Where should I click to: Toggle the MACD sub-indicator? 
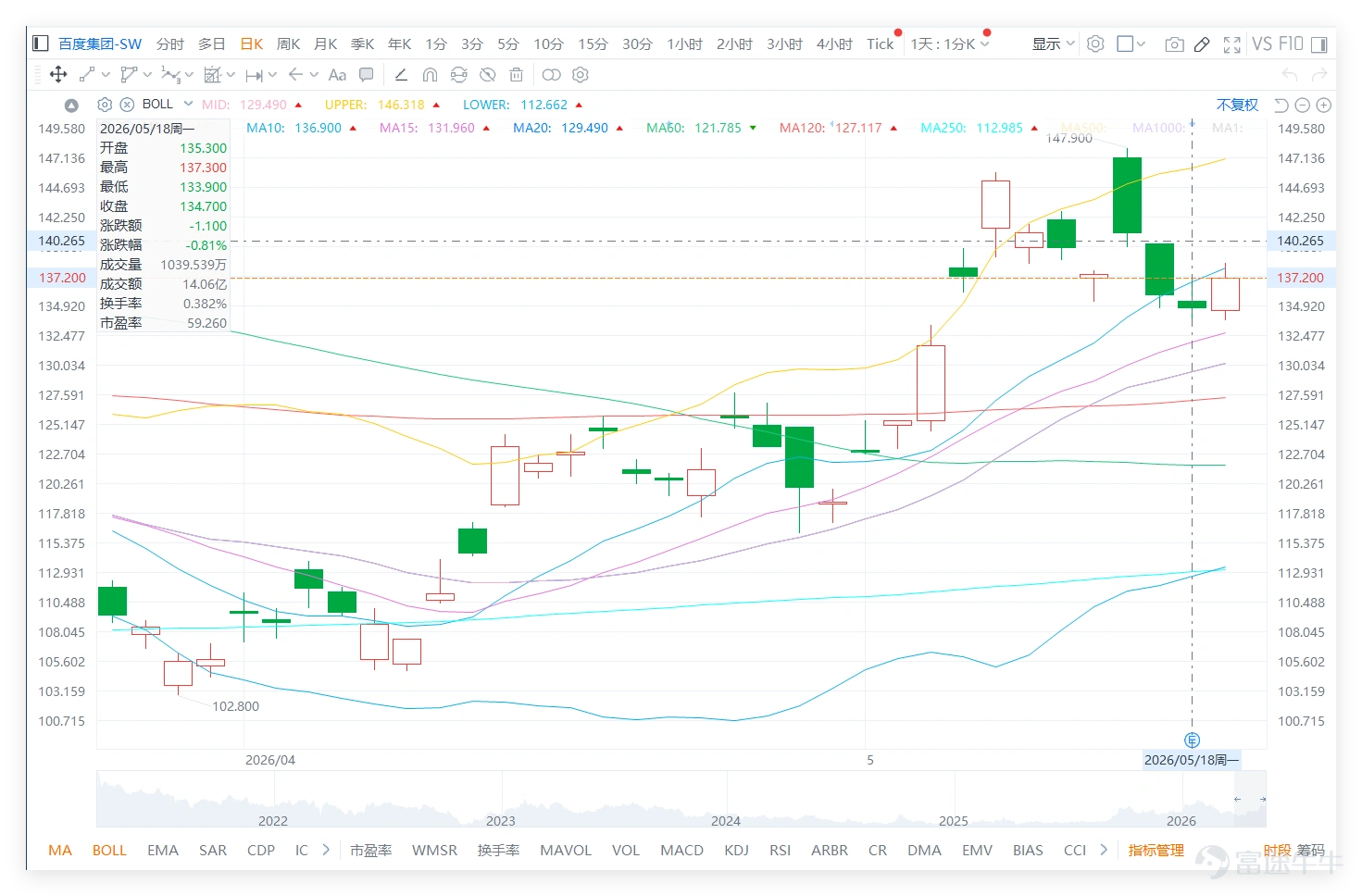point(682,850)
